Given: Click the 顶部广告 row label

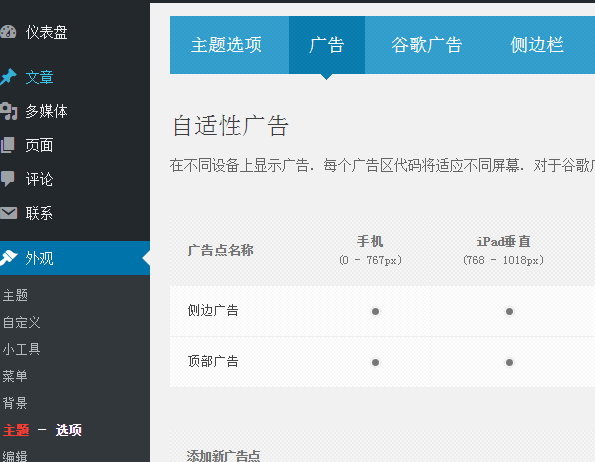Looking at the screenshot, I should (213, 361).
